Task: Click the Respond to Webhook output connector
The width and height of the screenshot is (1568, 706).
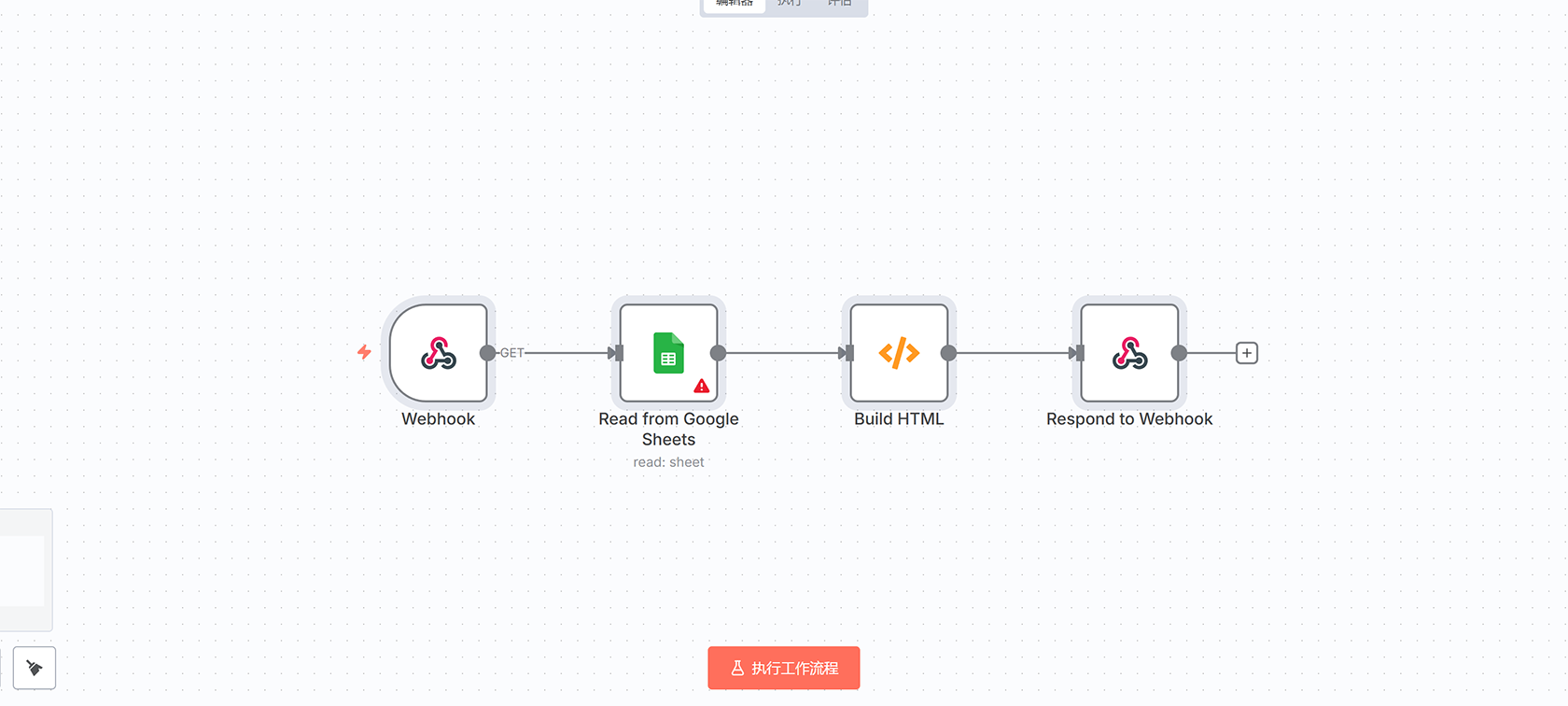Action: (x=1179, y=353)
